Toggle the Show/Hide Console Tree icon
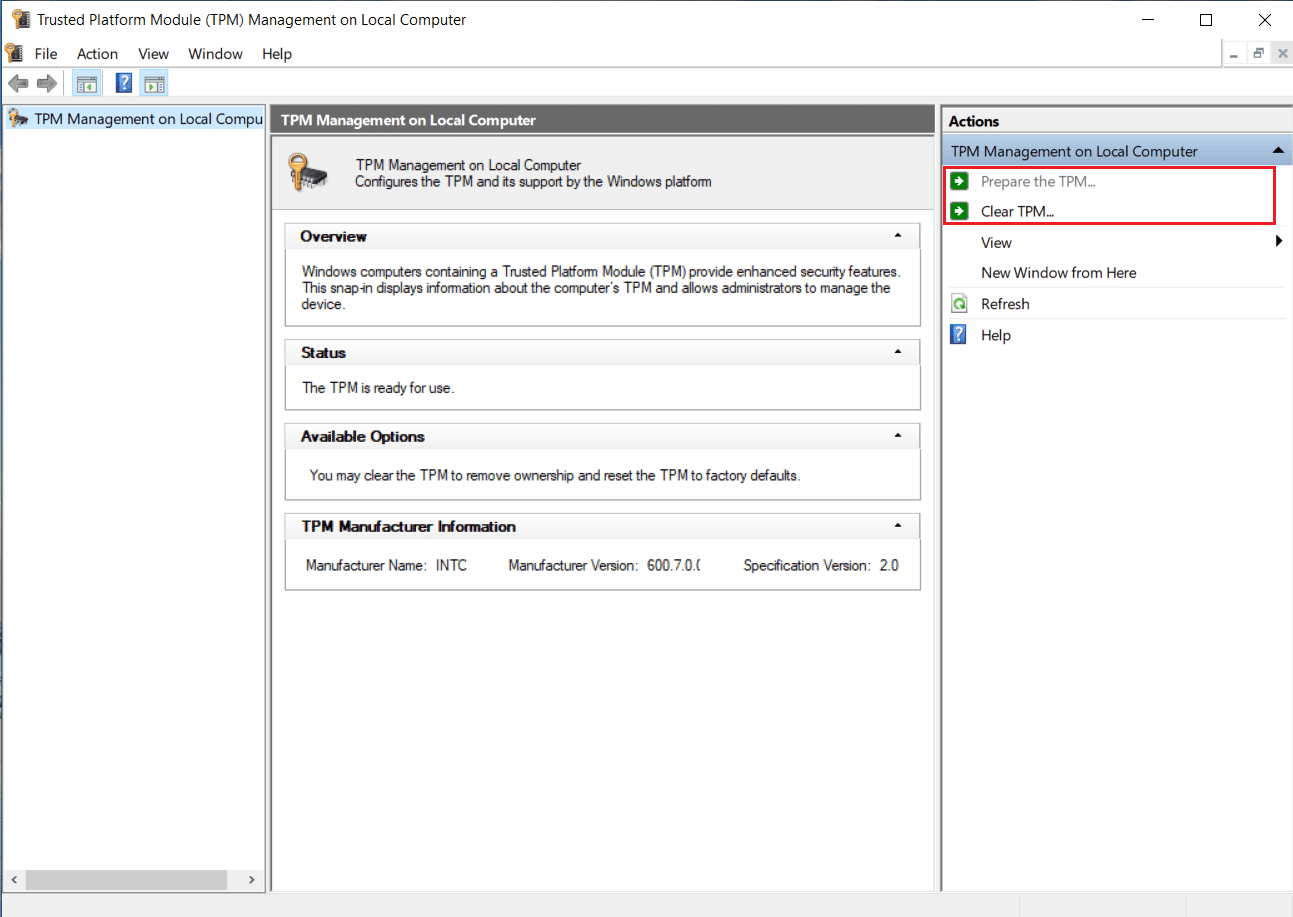1293x917 pixels. (x=86, y=83)
